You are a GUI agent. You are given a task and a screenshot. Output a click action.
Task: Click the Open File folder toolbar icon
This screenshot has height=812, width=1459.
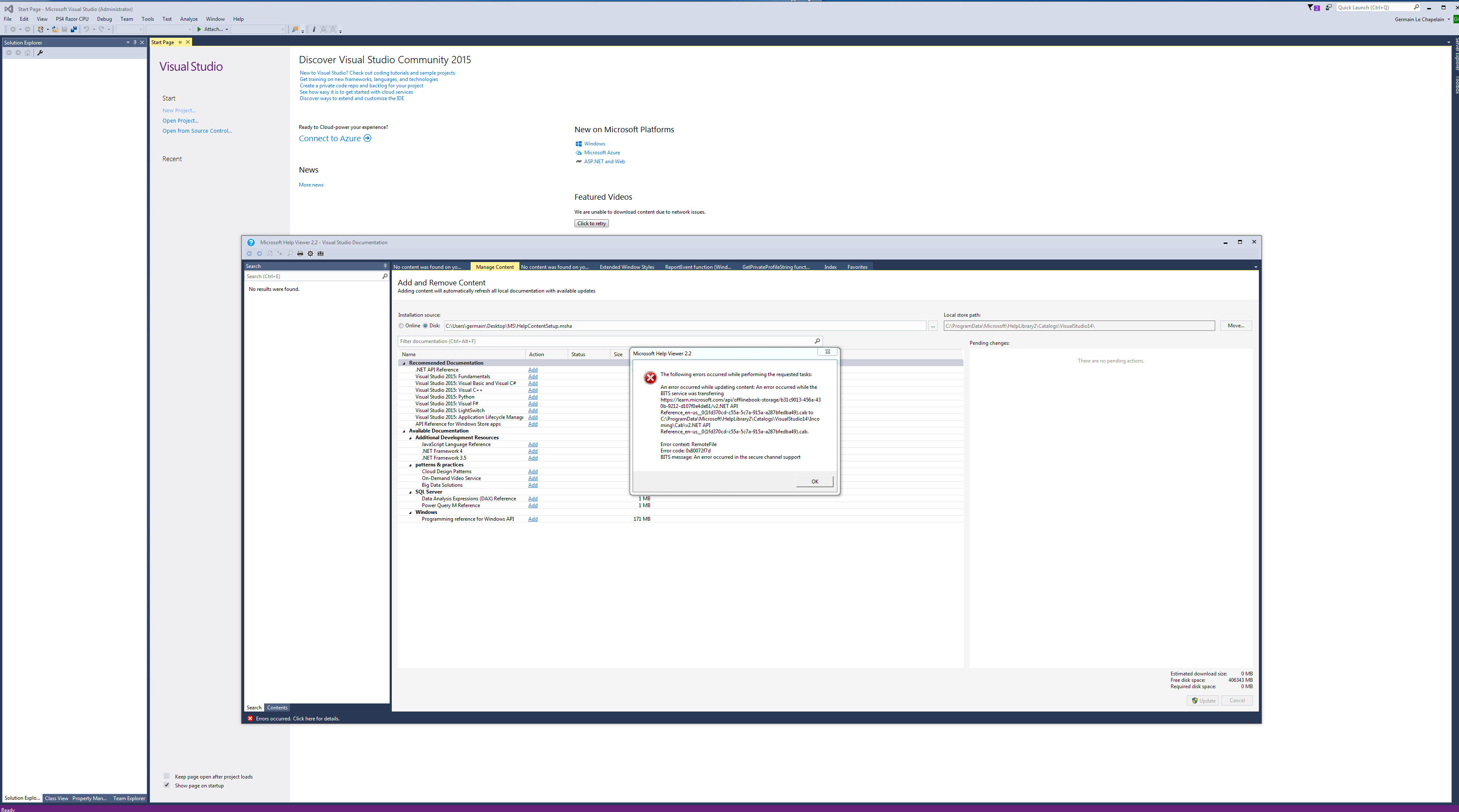coord(55,29)
